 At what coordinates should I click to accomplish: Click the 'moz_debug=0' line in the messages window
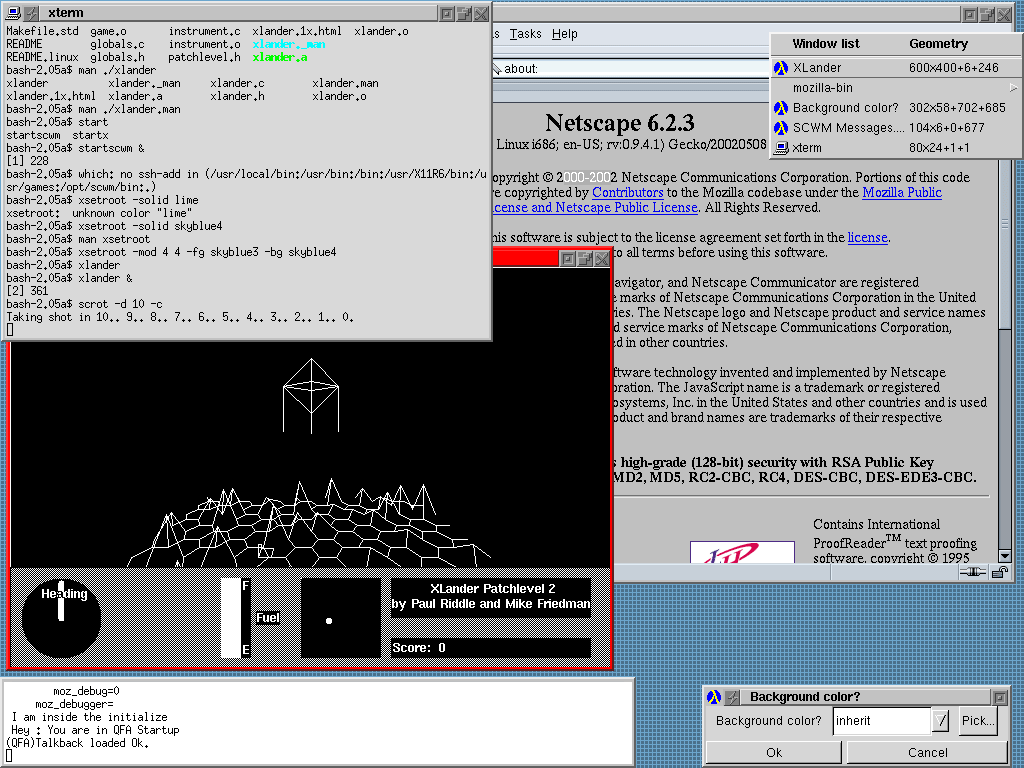coord(86,691)
